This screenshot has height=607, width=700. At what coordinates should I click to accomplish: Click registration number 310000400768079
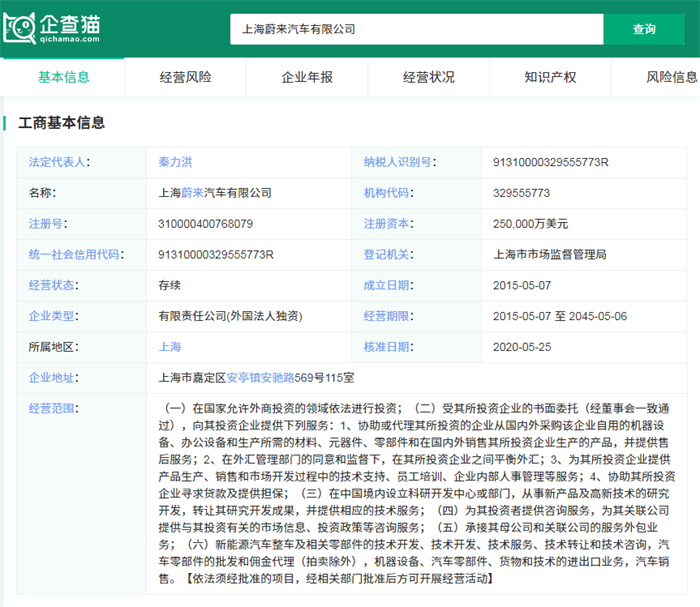(x=205, y=224)
